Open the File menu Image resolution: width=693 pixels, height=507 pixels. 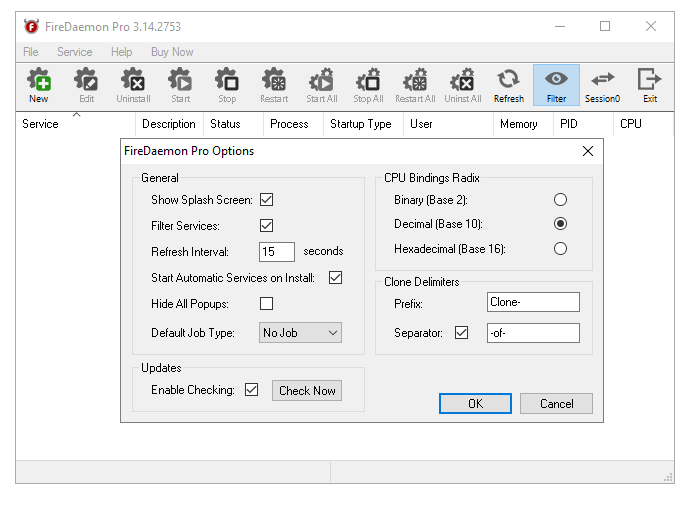pos(30,52)
